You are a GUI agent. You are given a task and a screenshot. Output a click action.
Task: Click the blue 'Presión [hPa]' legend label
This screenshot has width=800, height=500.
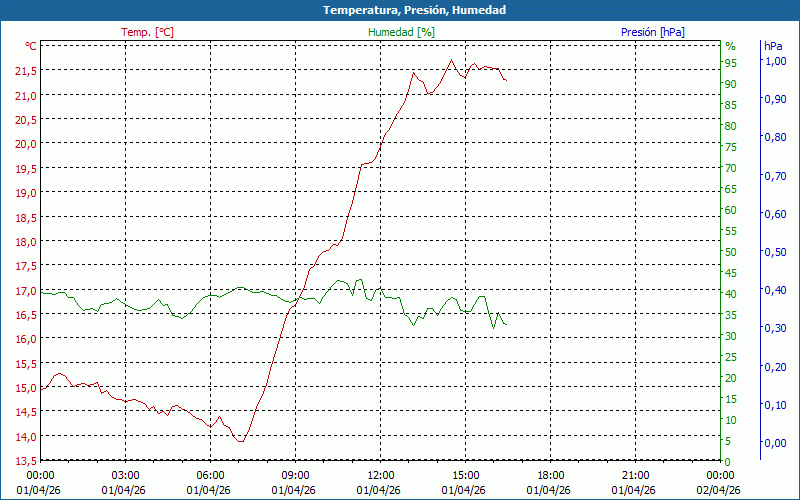(653, 32)
